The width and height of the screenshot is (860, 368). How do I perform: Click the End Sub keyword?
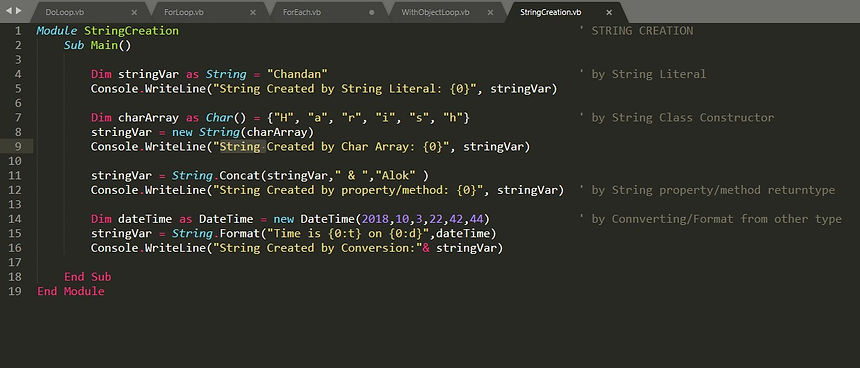coord(88,277)
